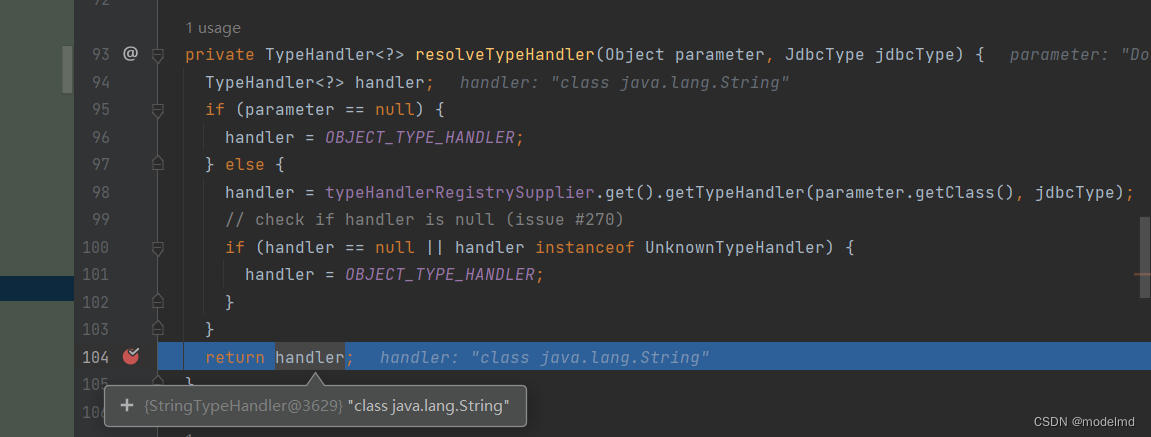Click line number 101 in gutter

95,275
